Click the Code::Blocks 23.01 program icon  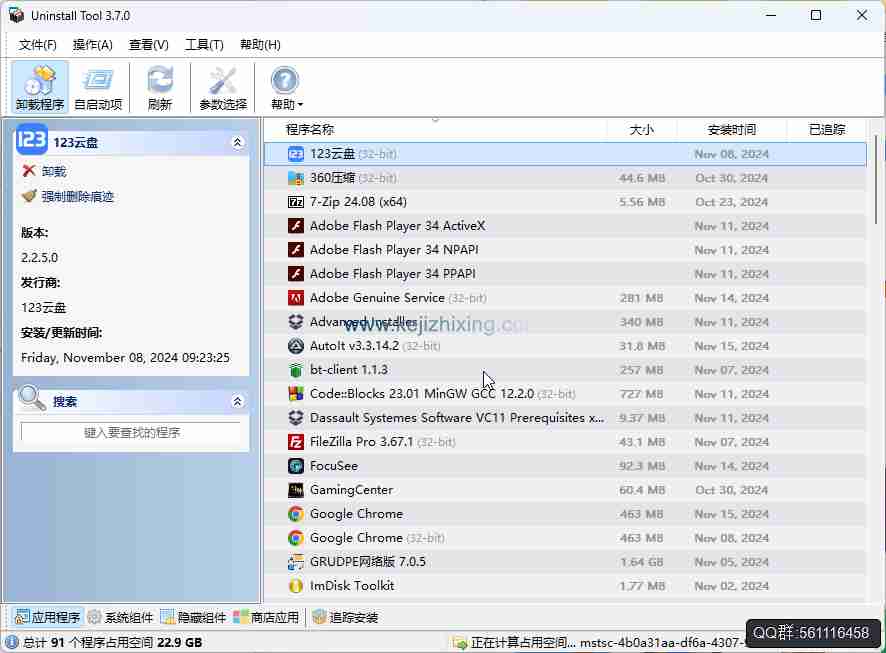(296, 394)
